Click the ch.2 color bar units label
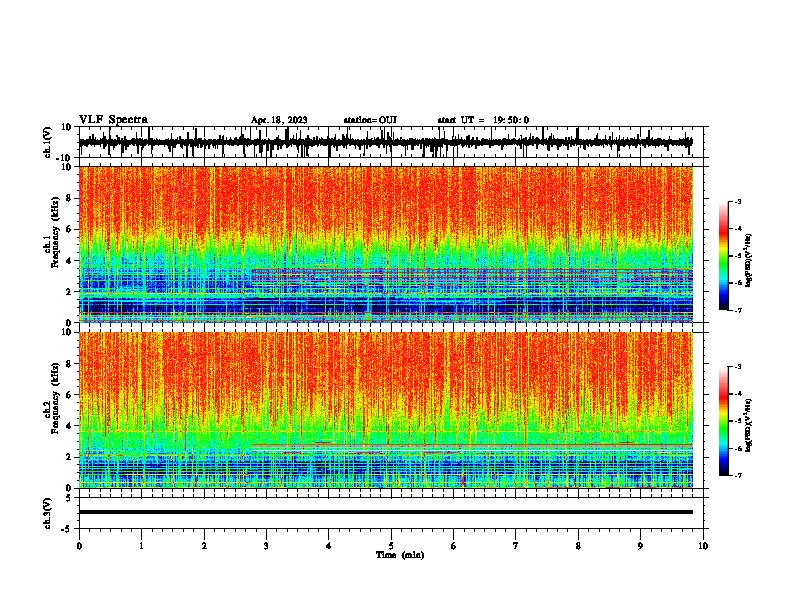Viewport: 792px width, 612px height. [x=749, y=425]
